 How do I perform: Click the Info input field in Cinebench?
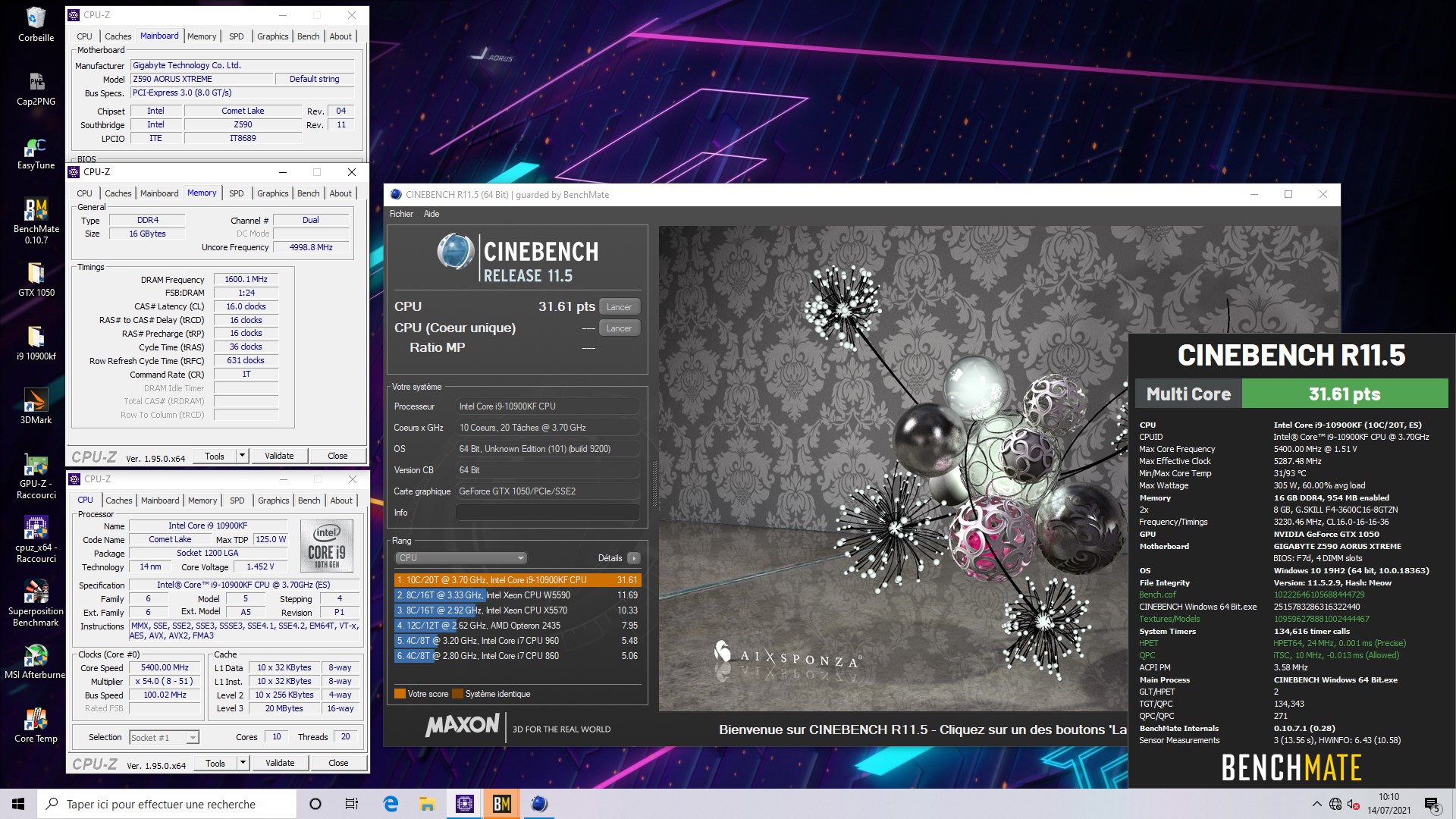pos(548,513)
